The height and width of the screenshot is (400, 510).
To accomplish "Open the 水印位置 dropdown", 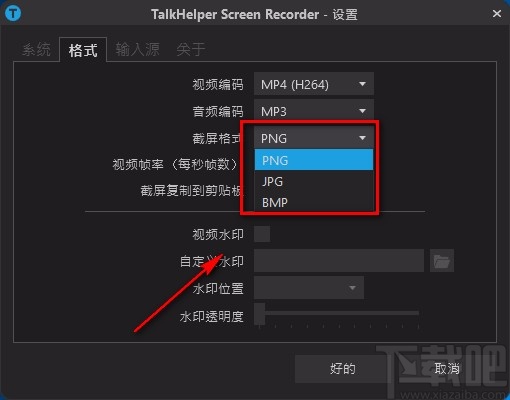I will (309, 287).
